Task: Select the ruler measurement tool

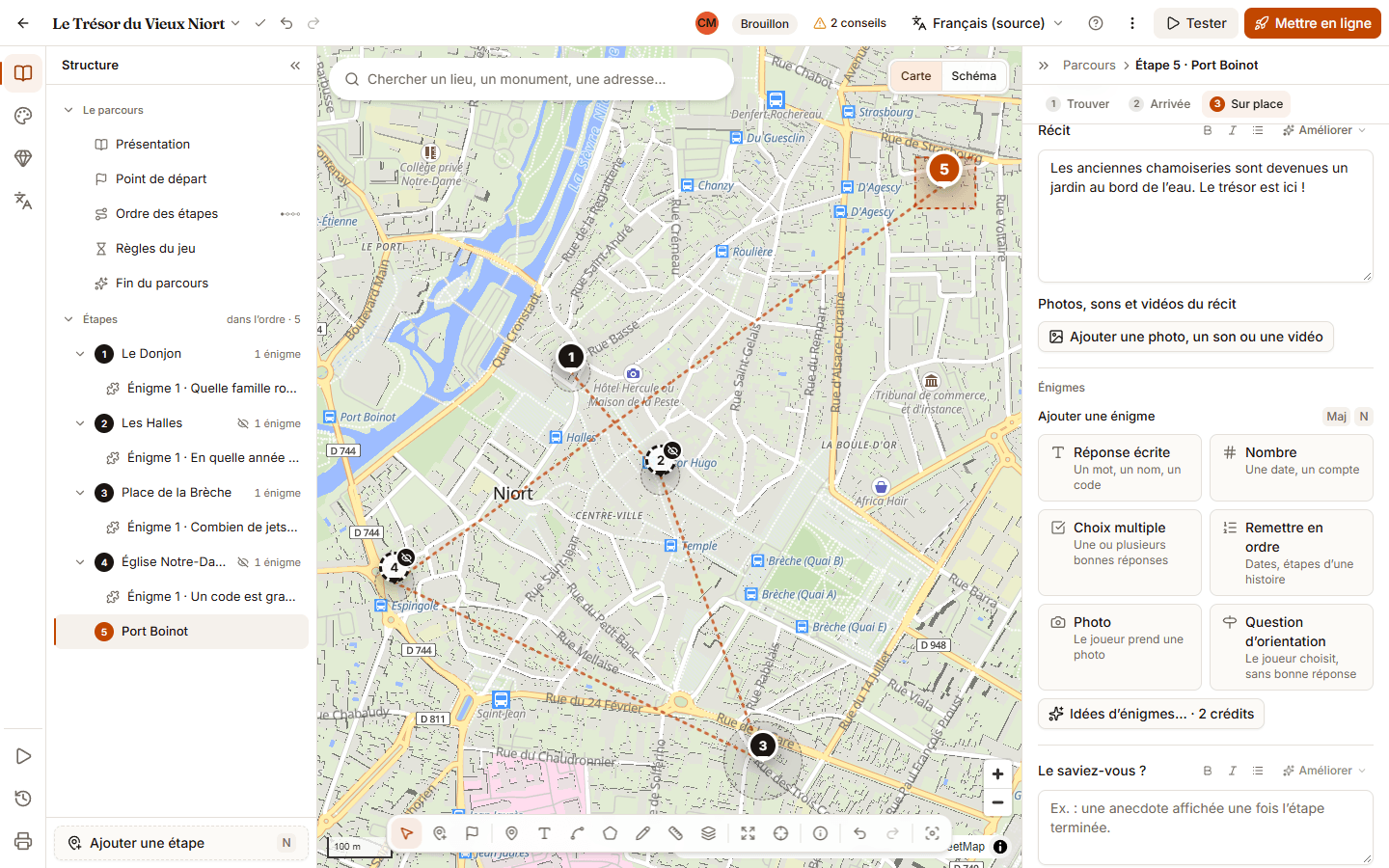Action: click(x=675, y=833)
